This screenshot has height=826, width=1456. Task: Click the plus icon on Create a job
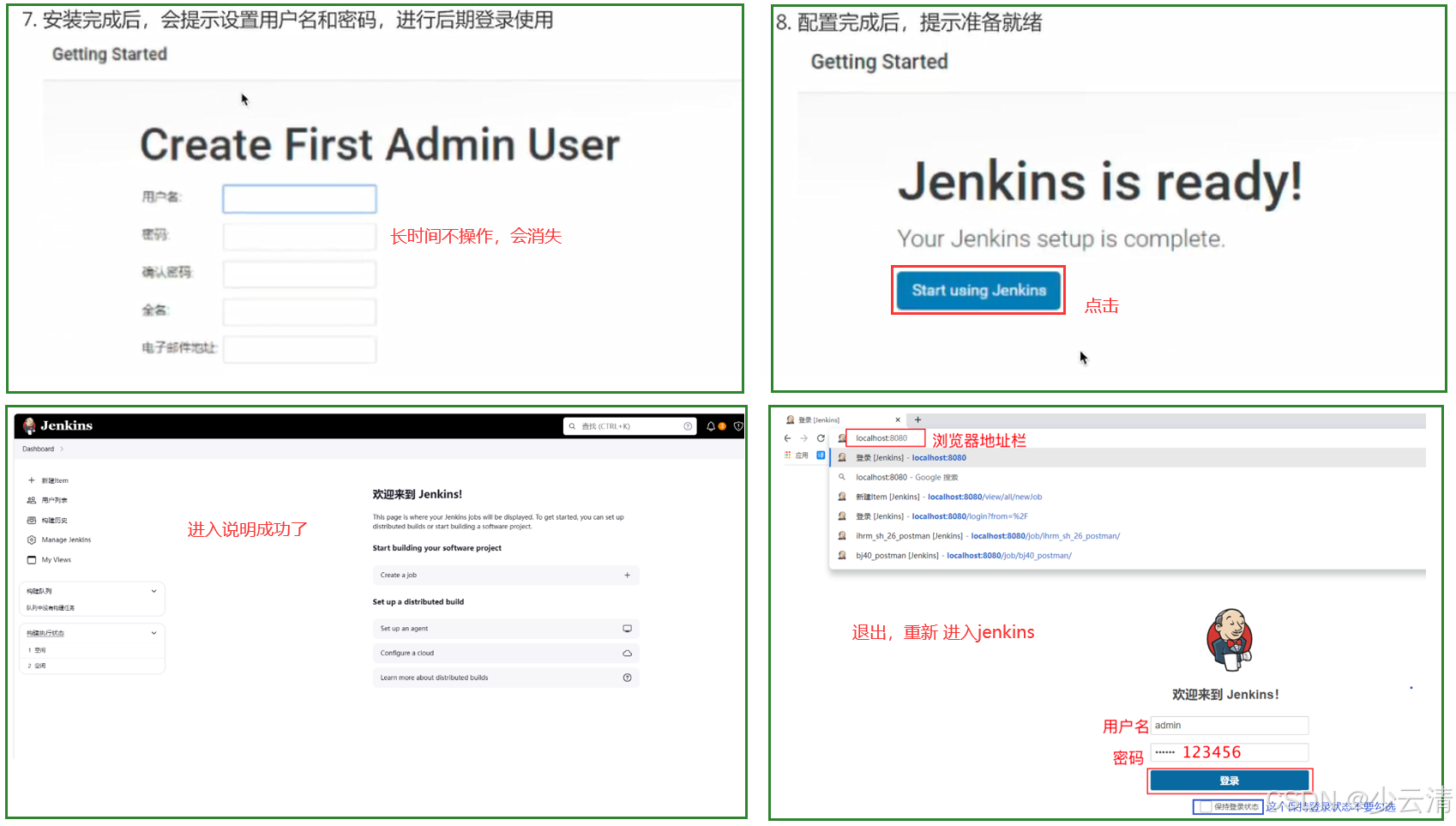pos(627,576)
